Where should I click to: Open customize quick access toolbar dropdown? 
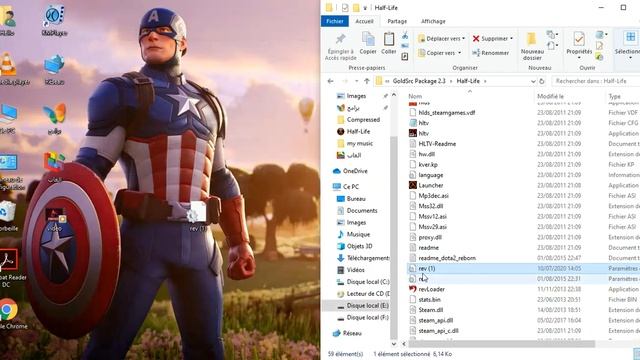365,8
